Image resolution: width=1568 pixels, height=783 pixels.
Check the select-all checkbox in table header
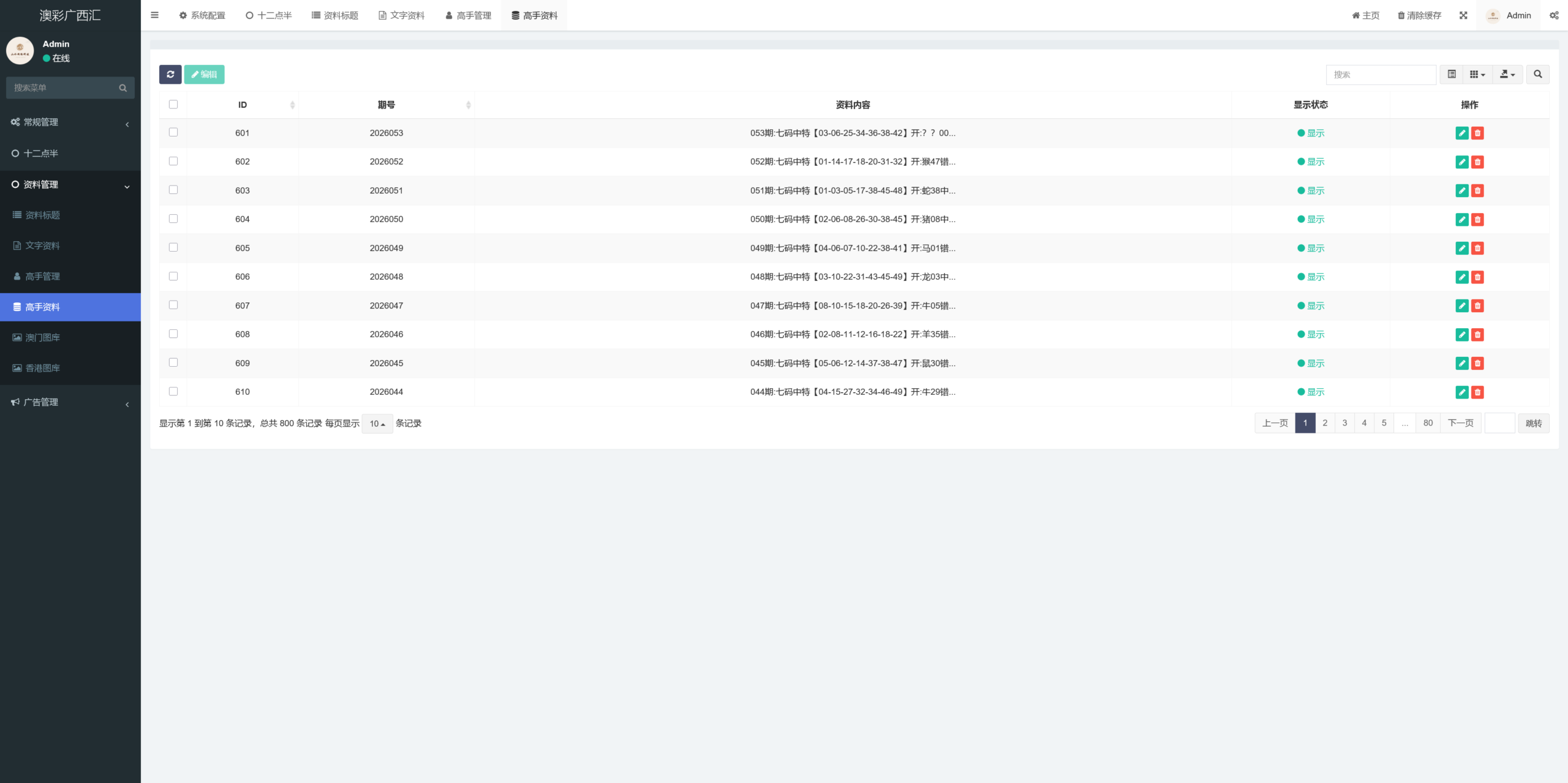[173, 105]
